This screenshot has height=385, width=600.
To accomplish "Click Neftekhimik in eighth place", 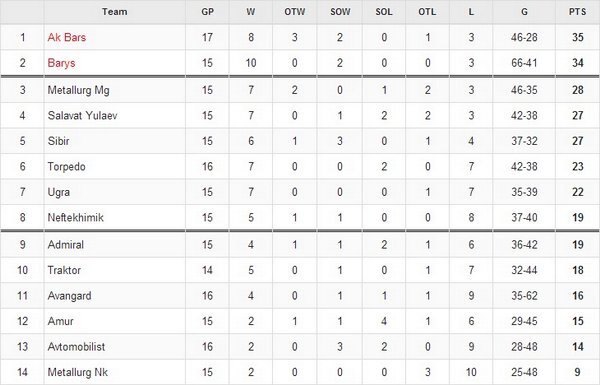I will [x=76, y=217].
